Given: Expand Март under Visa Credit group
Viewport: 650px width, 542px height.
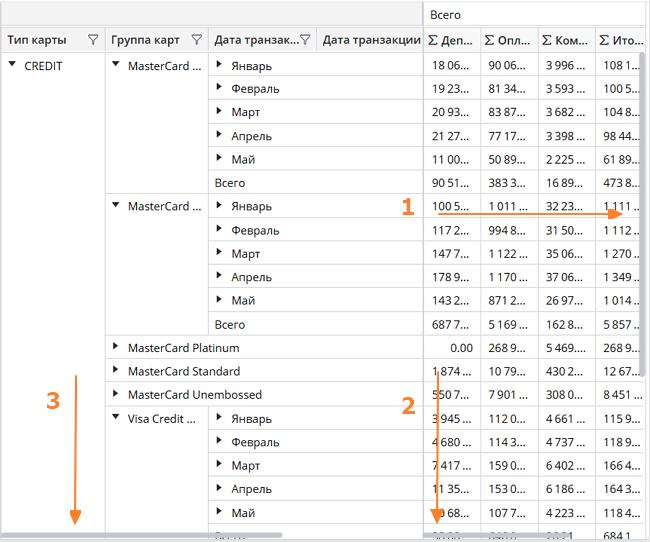Looking at the screenshot, I should tap(220, 466).
